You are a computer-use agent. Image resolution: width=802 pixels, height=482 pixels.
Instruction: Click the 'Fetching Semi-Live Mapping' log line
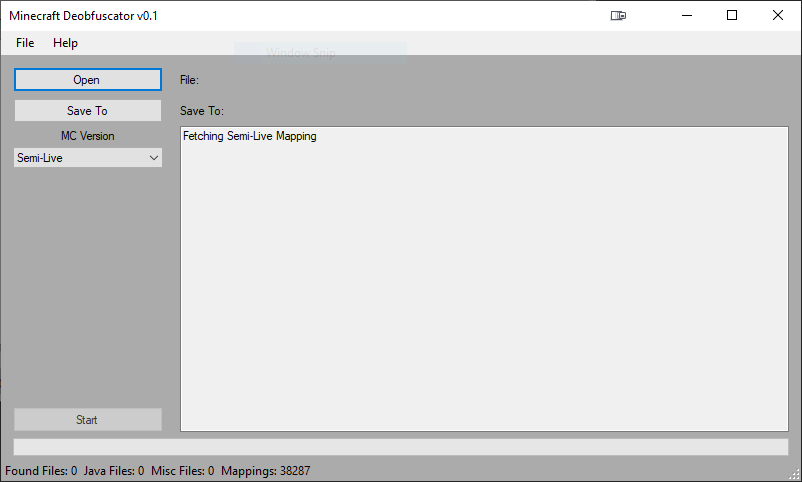250,136
